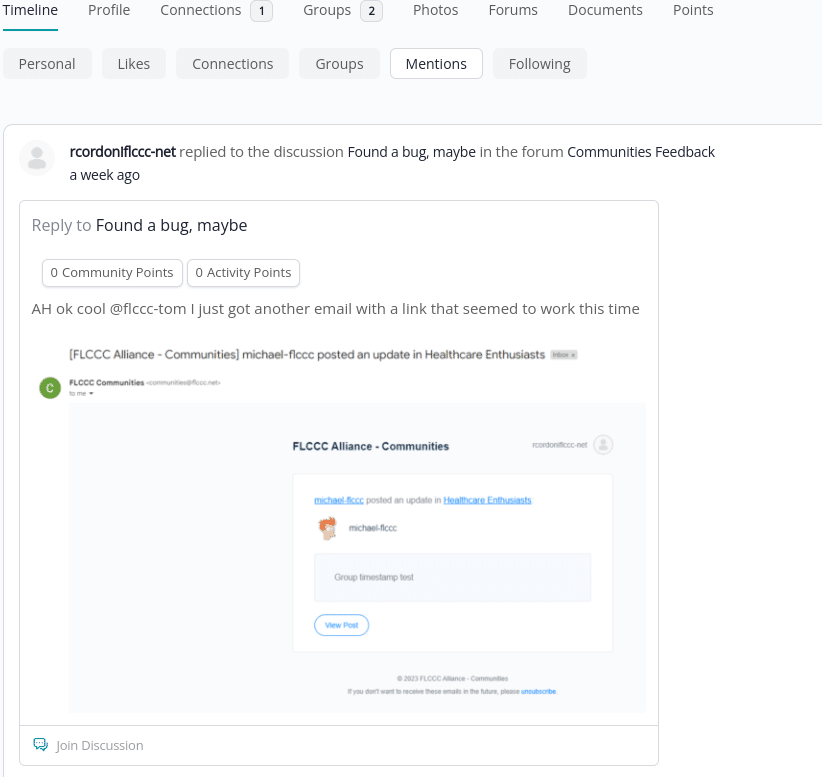The image size is (822, 777).
Task: Click the 0 Community Points button
Action: coord(112,273)
